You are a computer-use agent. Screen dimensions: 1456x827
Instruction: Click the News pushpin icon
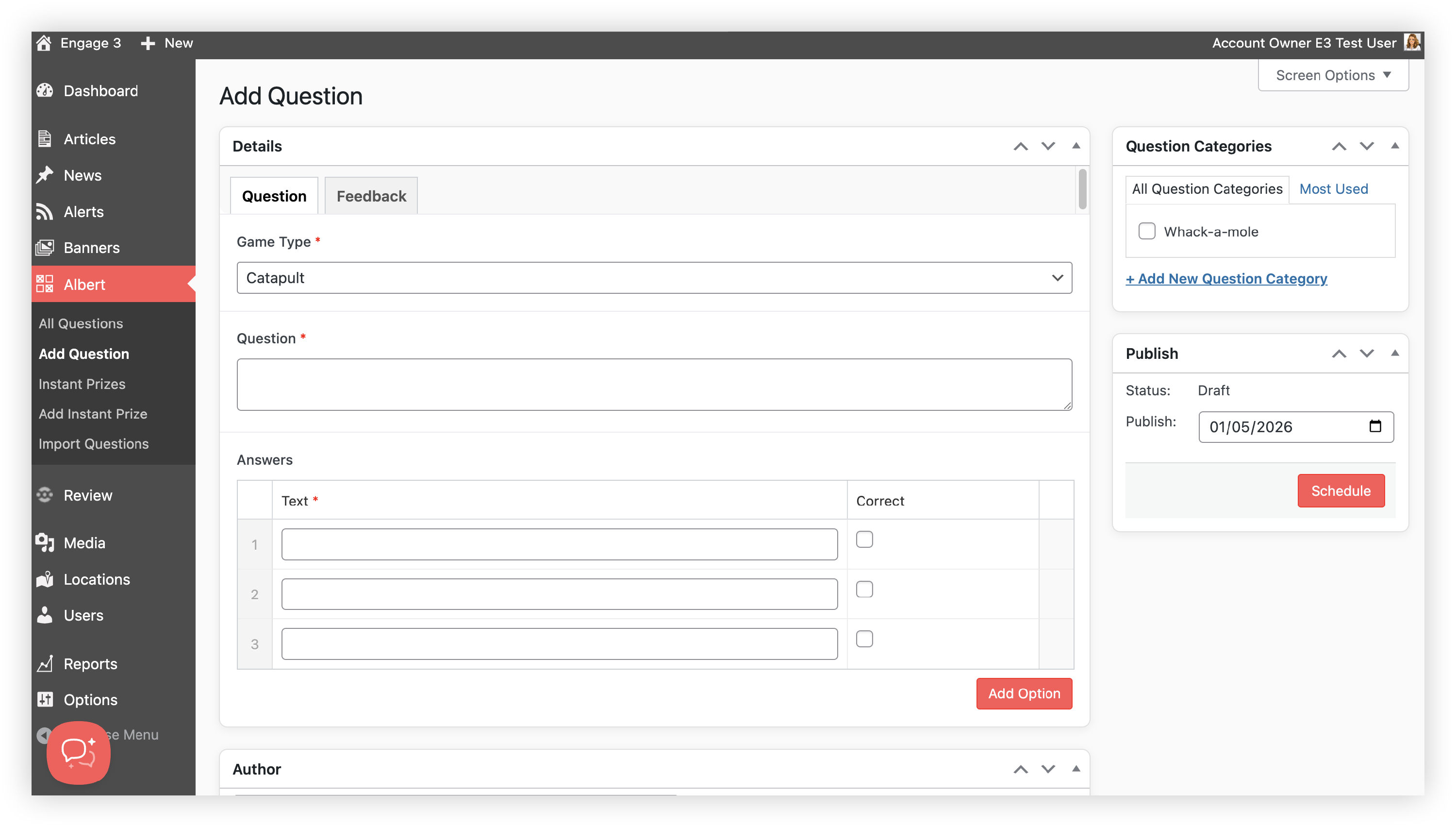pos(45,175)
